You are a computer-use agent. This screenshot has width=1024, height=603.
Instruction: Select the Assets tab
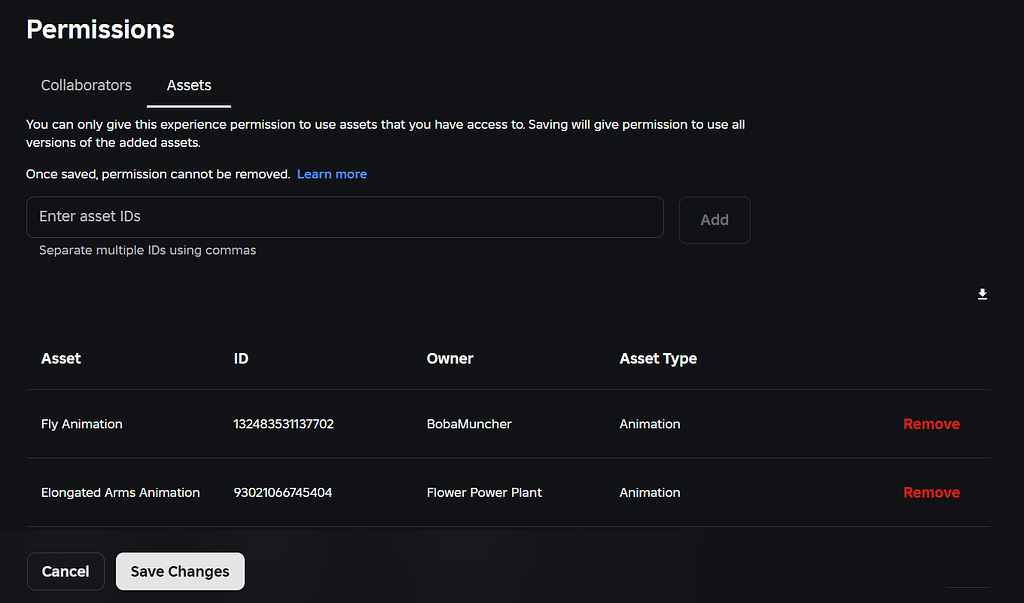tap(188, 85)
